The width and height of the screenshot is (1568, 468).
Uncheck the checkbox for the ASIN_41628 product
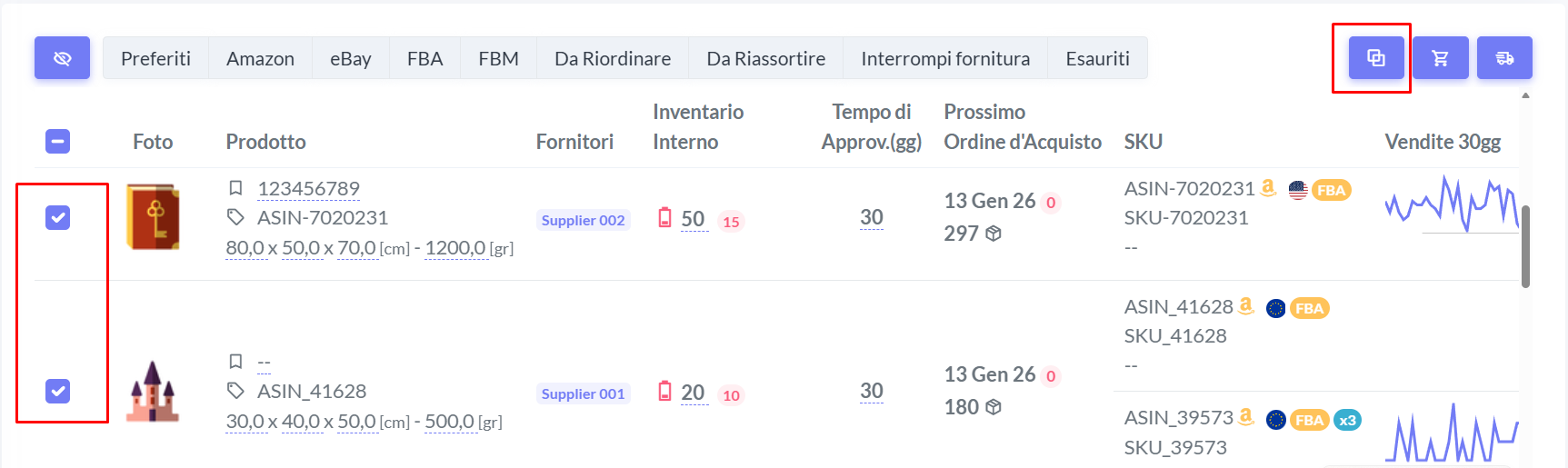click(x=58, y=392)
